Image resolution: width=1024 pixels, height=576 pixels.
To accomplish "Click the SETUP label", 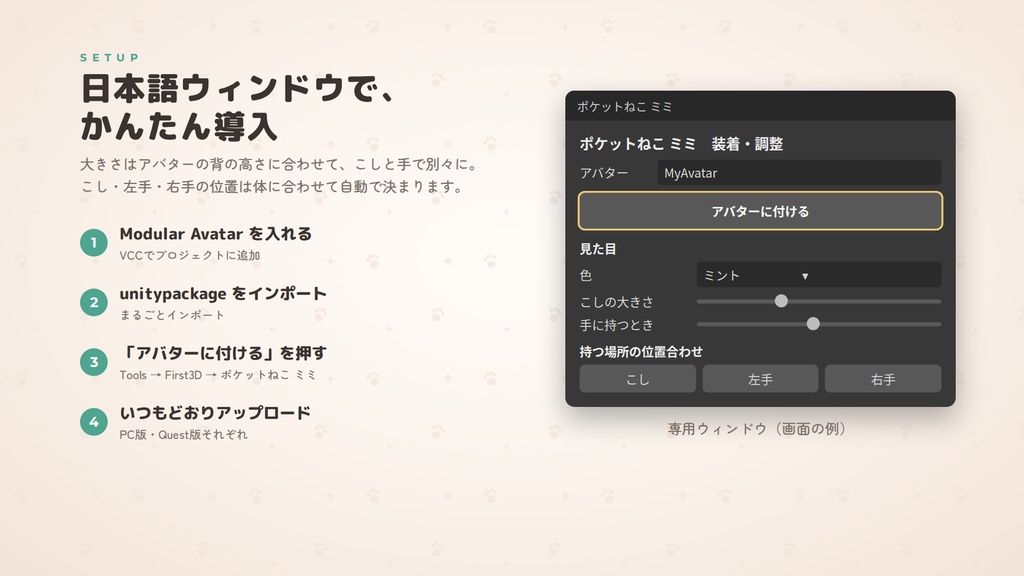I will [x=110, y=57].
